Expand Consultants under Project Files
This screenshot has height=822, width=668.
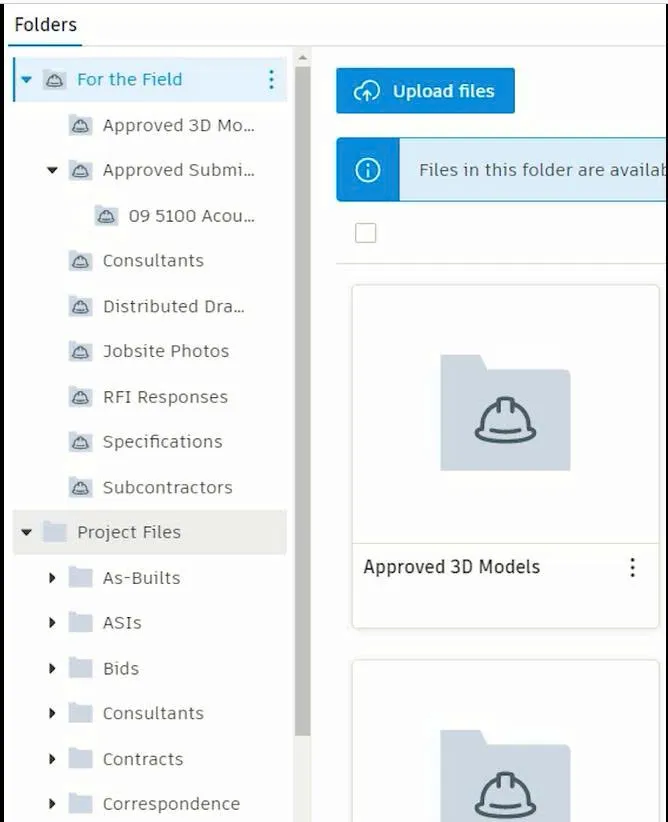click(52, 713)
